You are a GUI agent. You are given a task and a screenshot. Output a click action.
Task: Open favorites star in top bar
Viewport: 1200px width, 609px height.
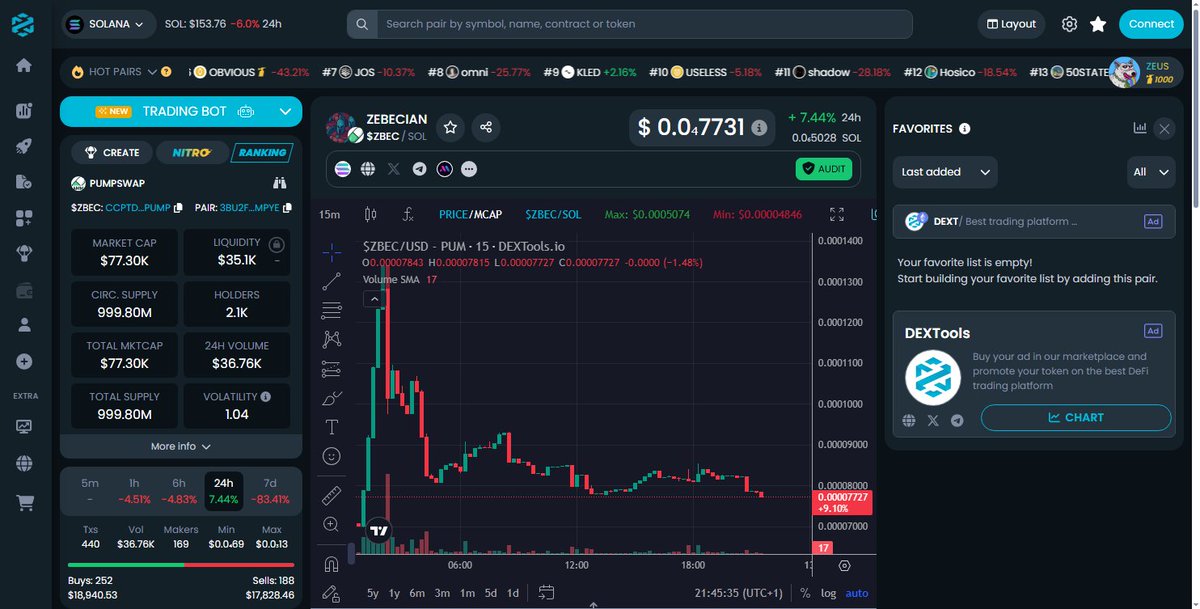pyautogui.click(x=1098, y=24)
